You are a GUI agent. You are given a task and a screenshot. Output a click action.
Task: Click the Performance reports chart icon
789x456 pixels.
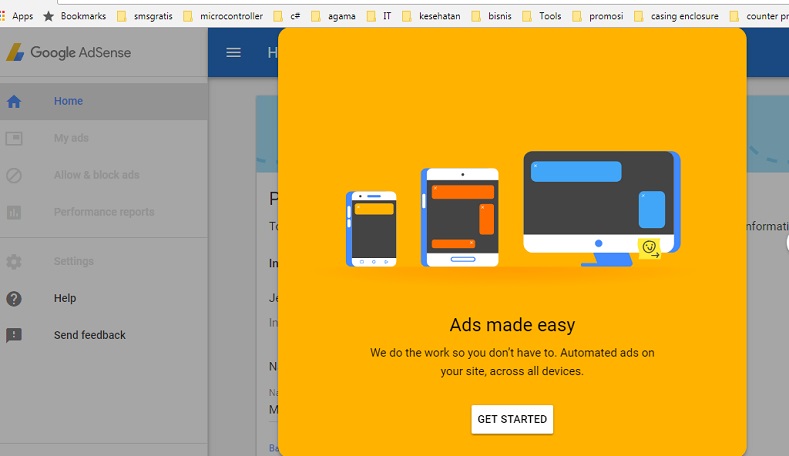click(14, 212)
